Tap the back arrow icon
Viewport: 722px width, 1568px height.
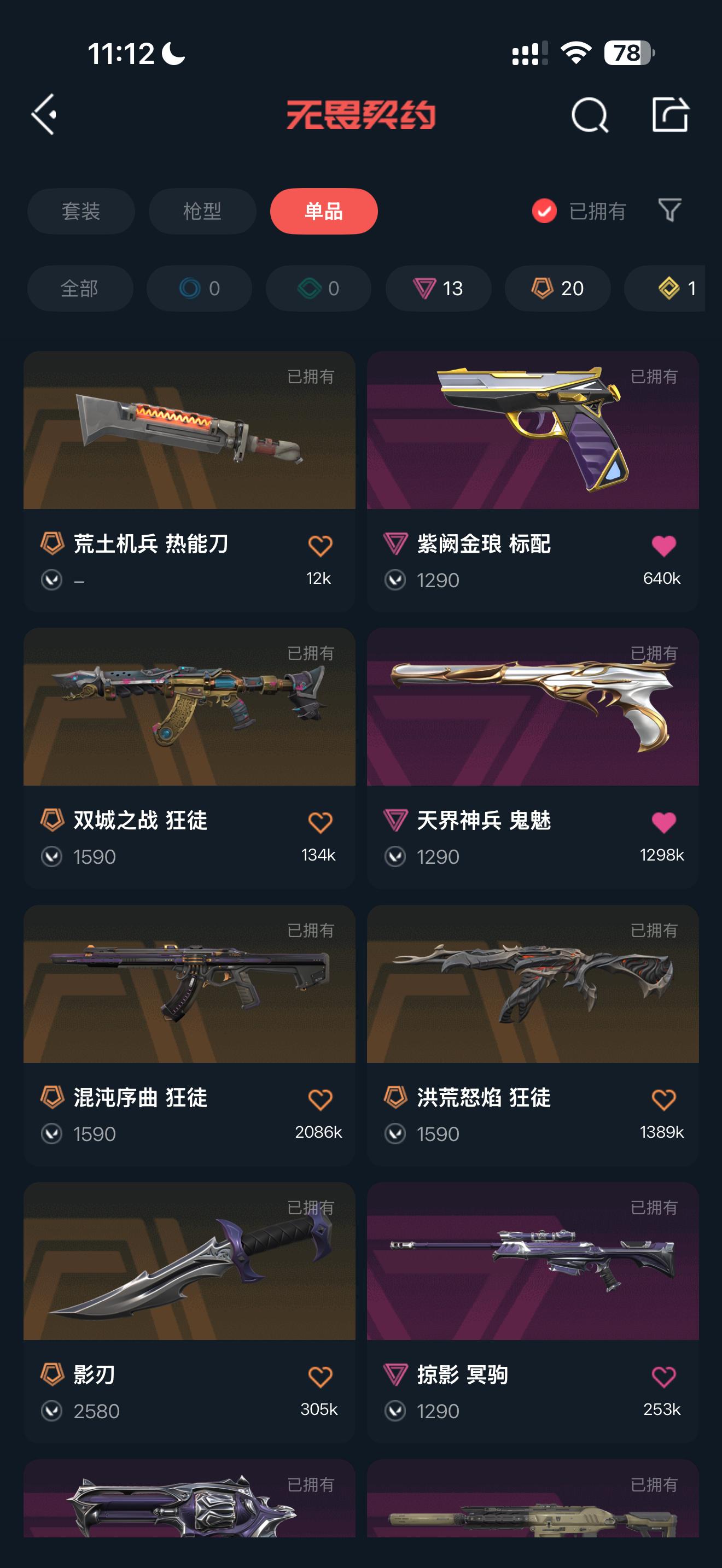pos(44,114)
